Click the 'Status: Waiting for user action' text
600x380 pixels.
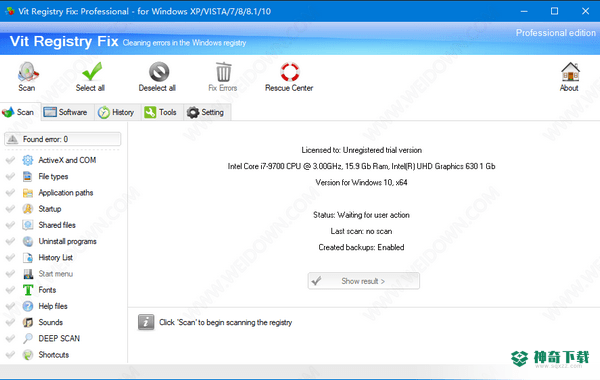361,215
